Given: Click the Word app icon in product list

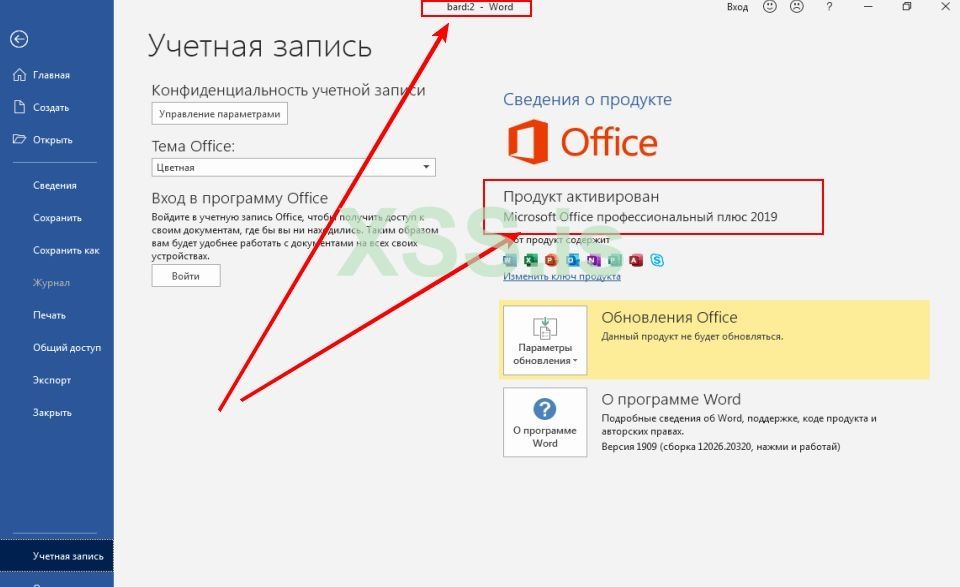Looking at the screenshot, I should (509, 260).
